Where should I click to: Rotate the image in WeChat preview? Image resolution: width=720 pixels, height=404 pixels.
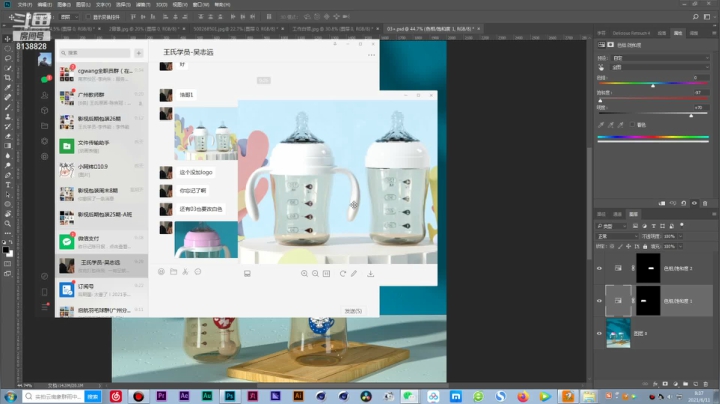pyautogui.click(x=343, y=274)
